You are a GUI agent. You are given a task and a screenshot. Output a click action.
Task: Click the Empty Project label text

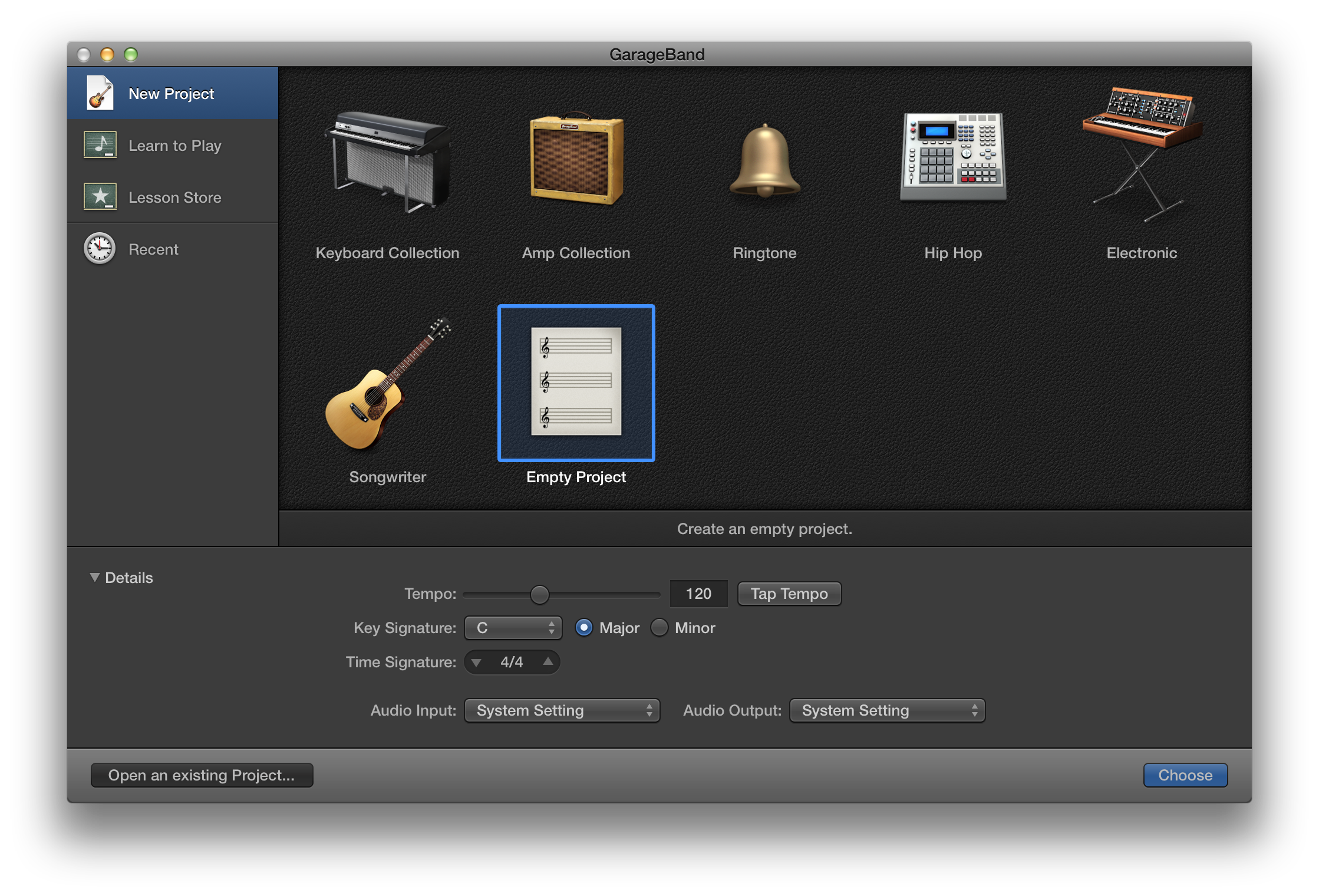(x=576, y=477)
